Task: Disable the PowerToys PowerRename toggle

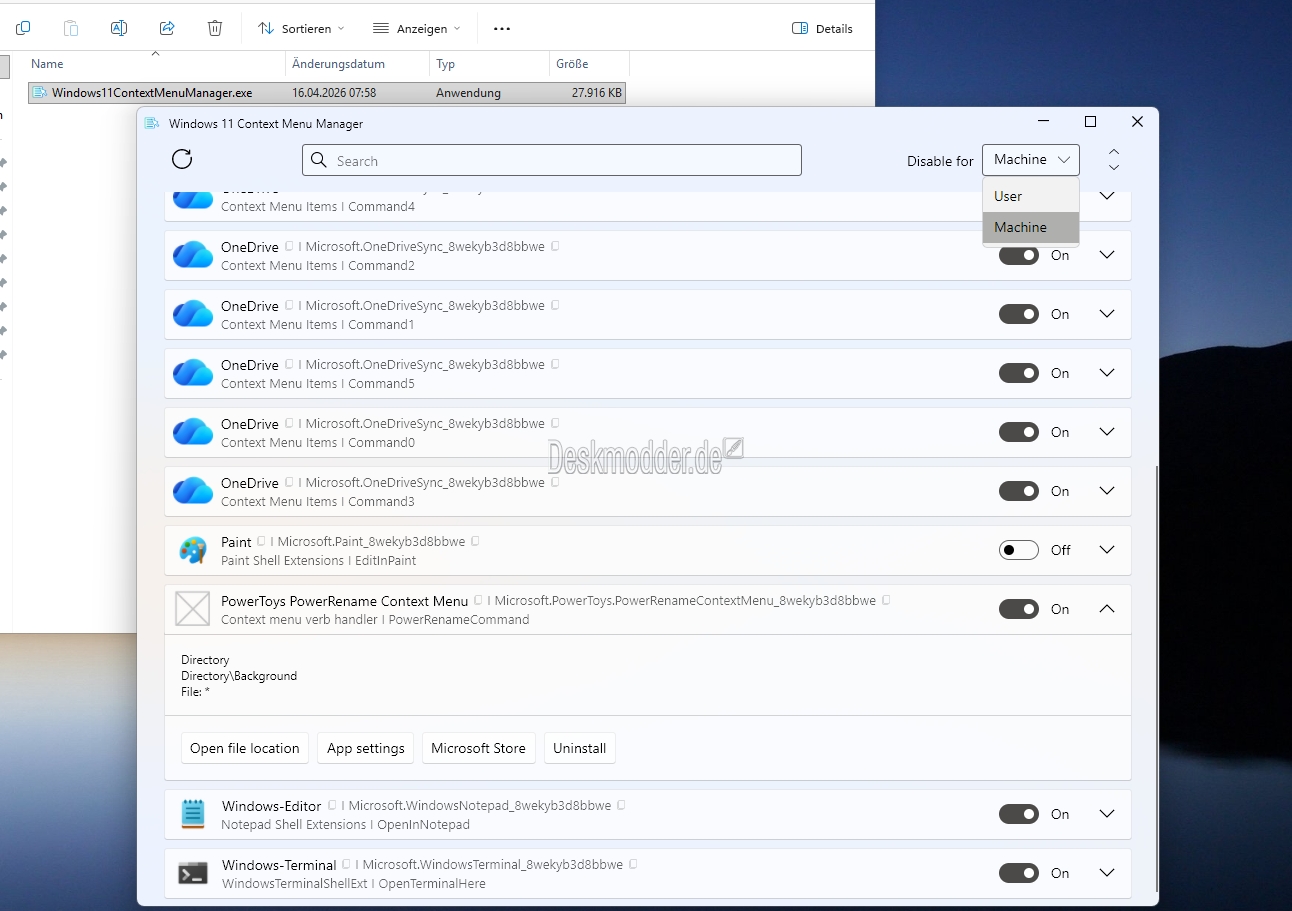Action: pos(1018,609)
